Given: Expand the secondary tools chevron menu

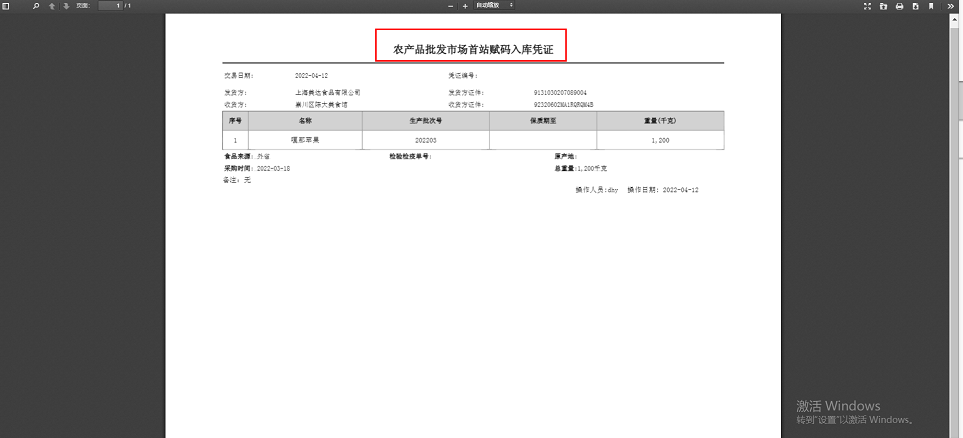Looking at the screenshot, I should point(952,6).
